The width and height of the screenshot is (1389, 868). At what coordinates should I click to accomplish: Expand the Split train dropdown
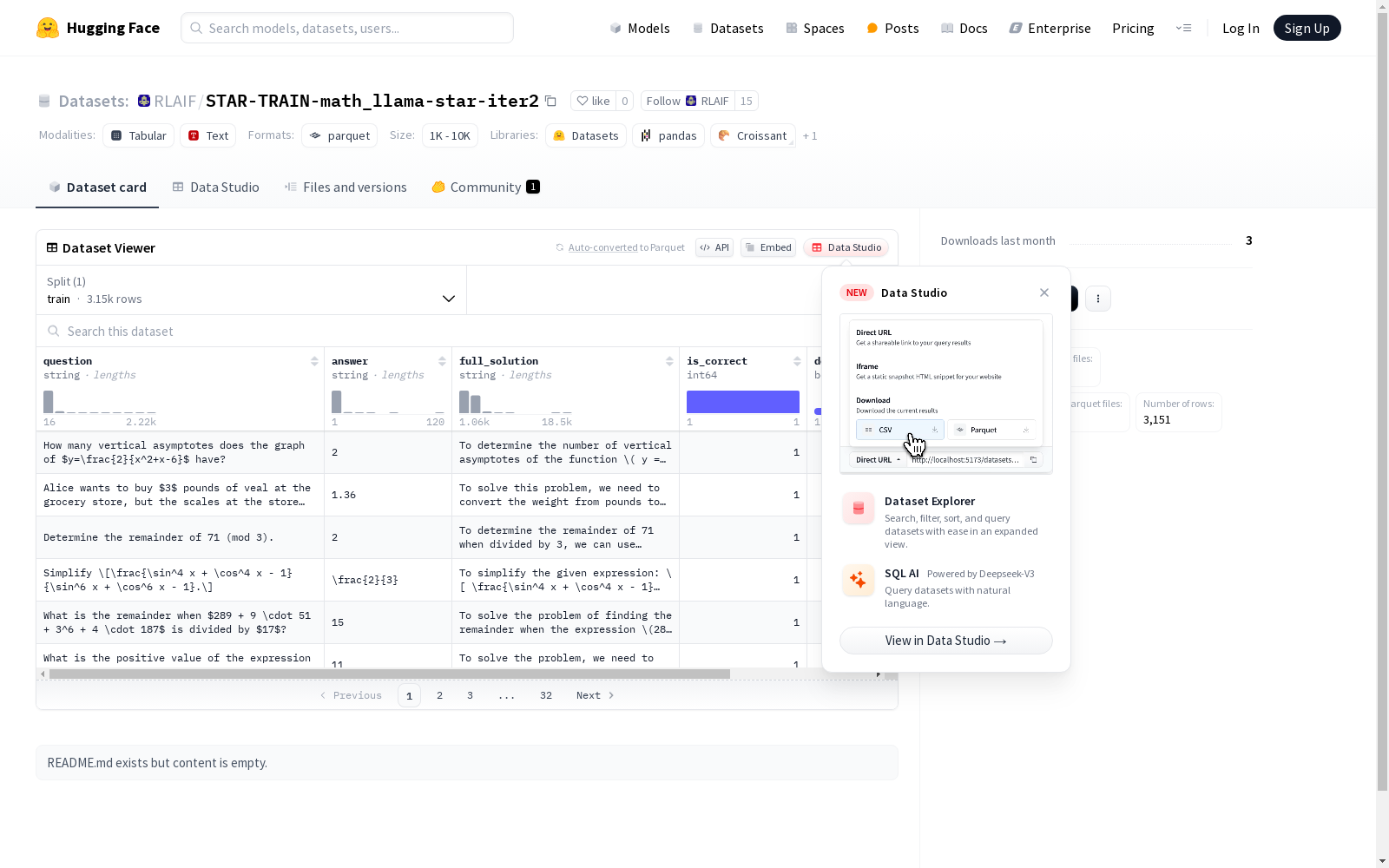pyautogui.click(x=251, y=290)
